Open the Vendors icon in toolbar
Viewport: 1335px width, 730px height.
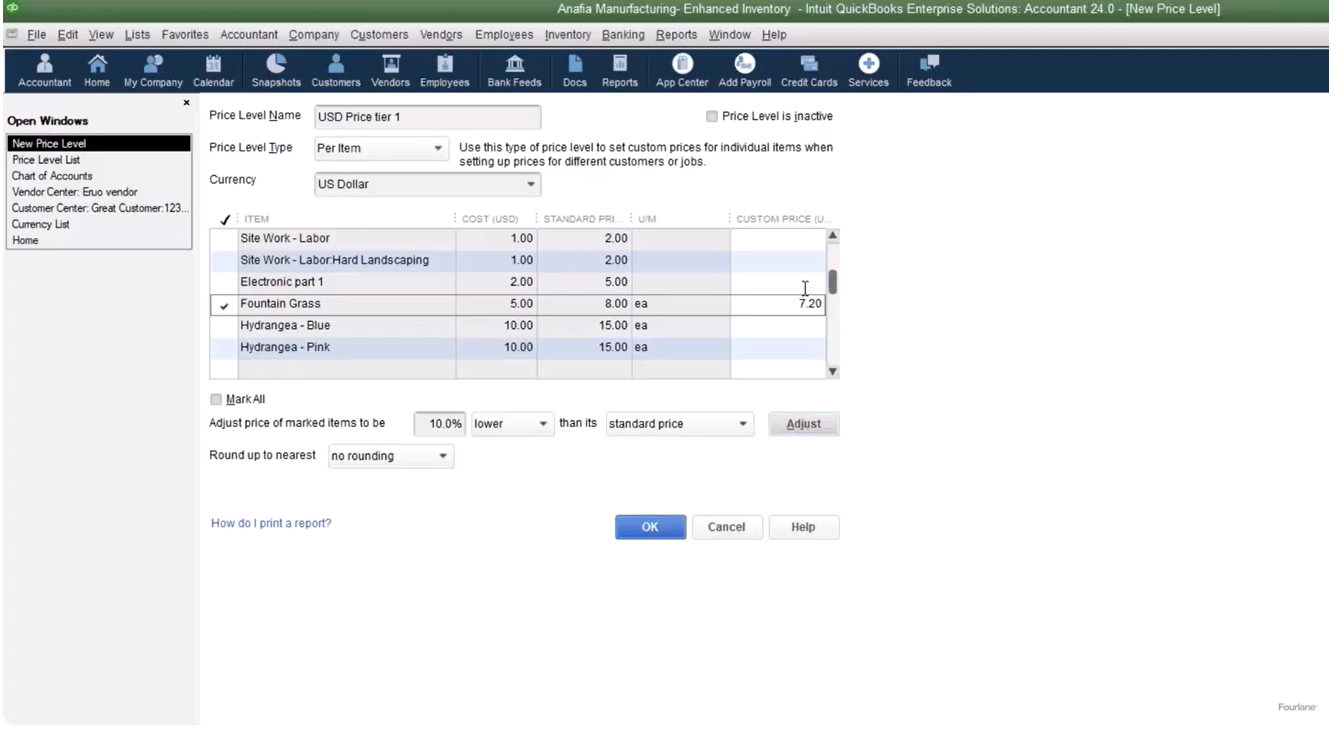(390, 70)
